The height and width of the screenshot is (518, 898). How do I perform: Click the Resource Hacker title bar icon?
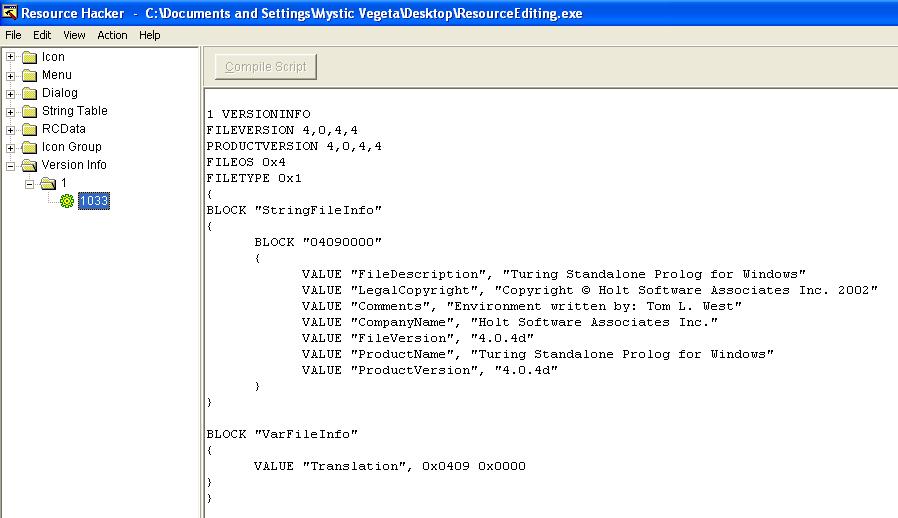tap(9, 12)
